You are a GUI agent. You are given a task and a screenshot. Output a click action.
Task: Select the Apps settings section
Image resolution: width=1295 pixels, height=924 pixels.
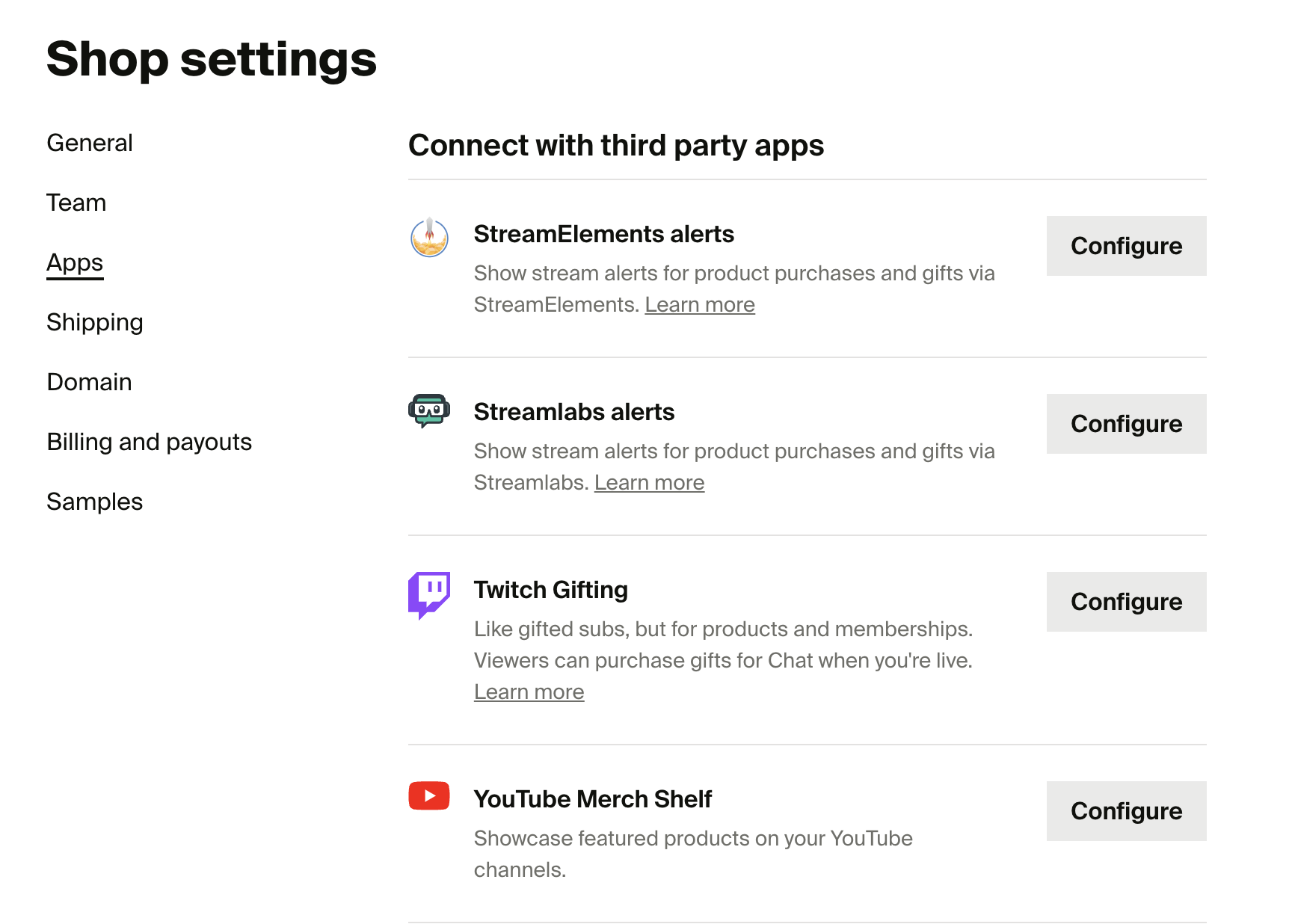click(74, 262)
